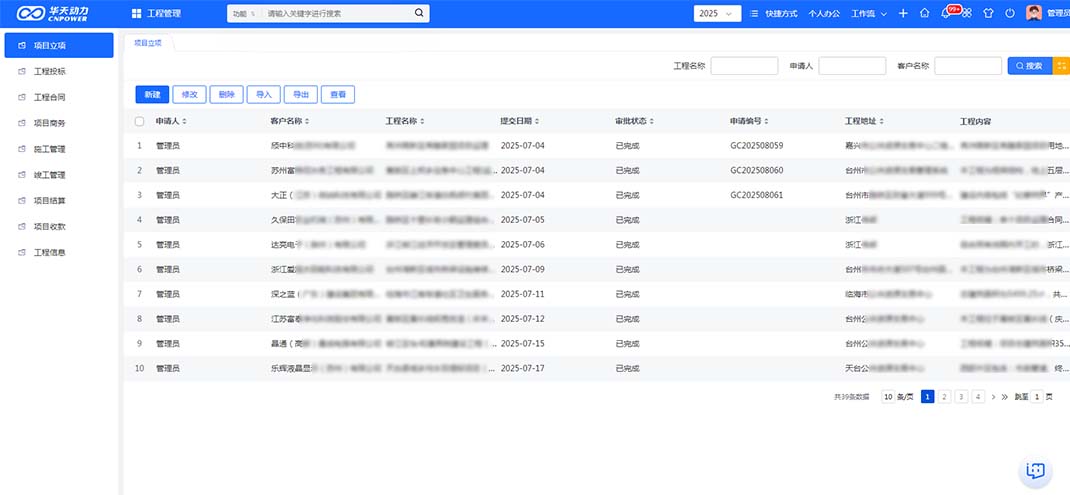1070x495 pixels.
Task: Click the magnifier icon in global search
Action: pos(419,14)
